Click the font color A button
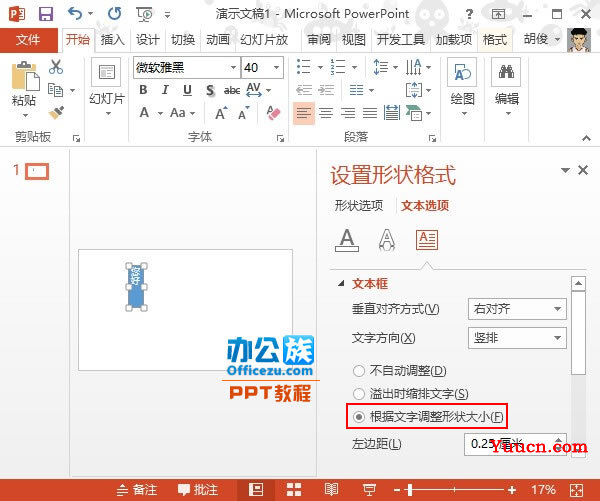This screenshot has height=501, width=600. pos(144,113)
